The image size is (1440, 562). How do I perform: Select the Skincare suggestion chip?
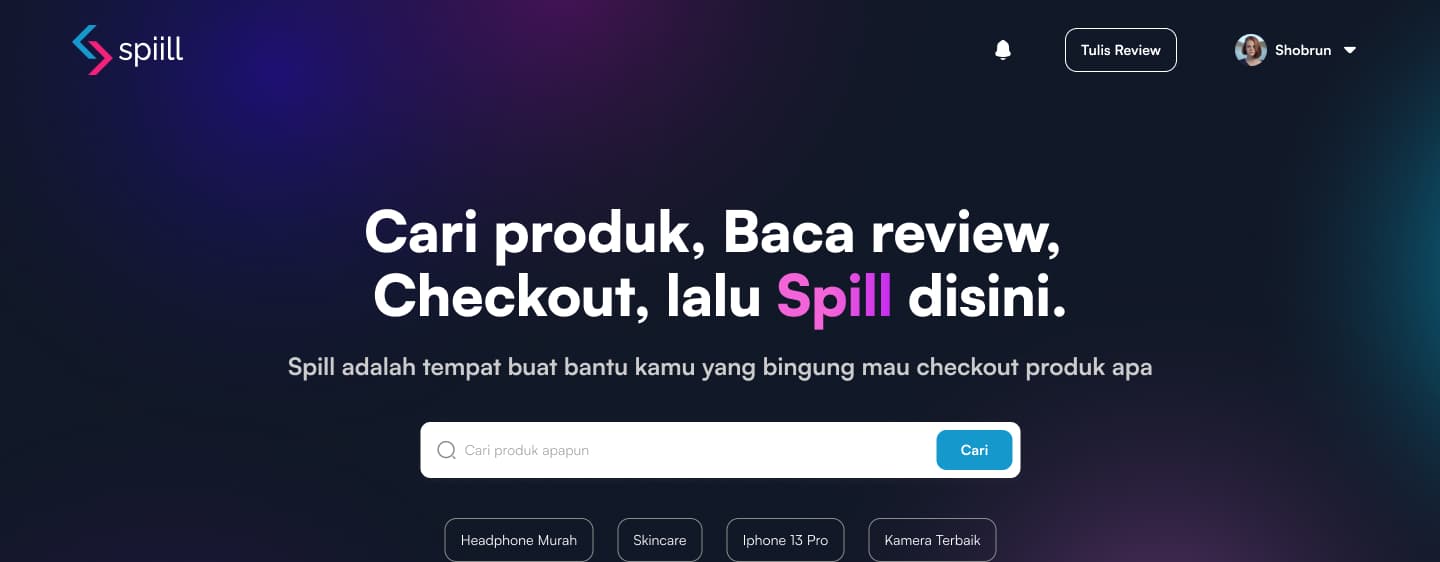pyautogui.click(x=660, y=540)
